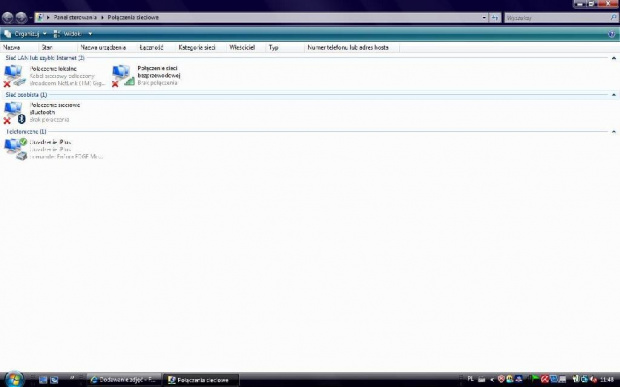This screenshot has height=387, width=620.
Task: Switch to the 'Połączenia sieciowe' taskbar button
Action: [x=201, y=380]
